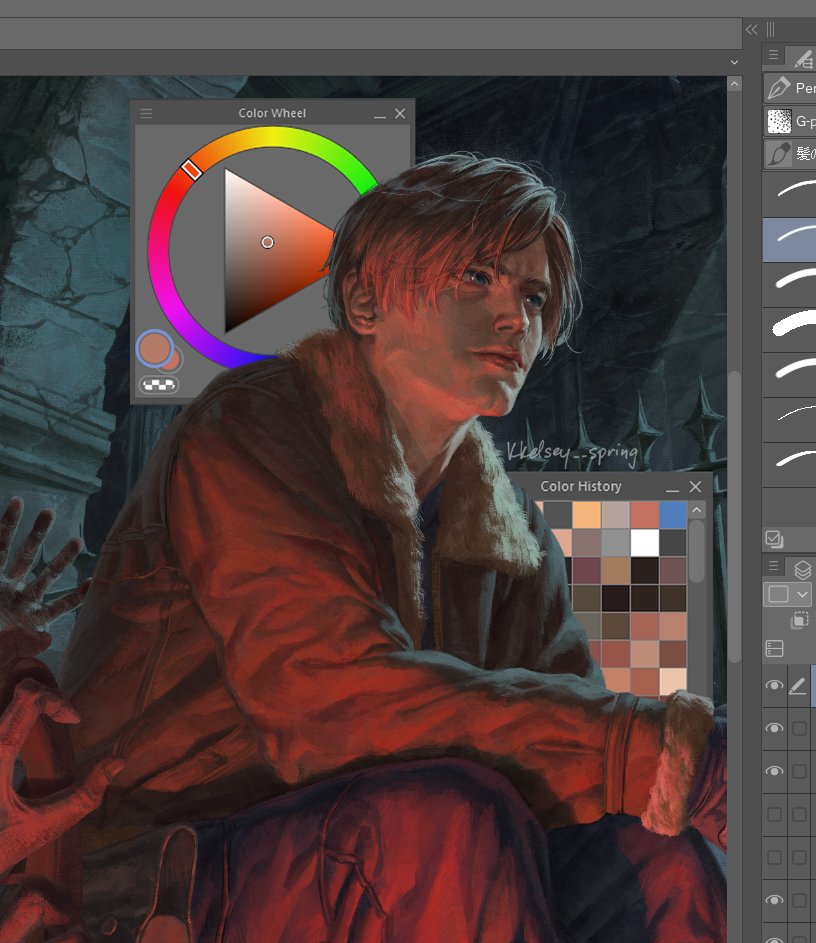
Task: Collapse the right palette dock with double-arrow icon
Action: (x=752, y=29)
